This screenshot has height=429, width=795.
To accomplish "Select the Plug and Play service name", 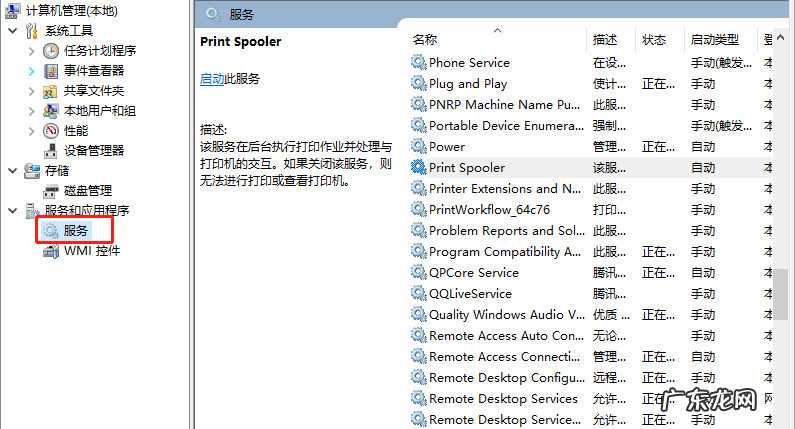I will point(468,84).
